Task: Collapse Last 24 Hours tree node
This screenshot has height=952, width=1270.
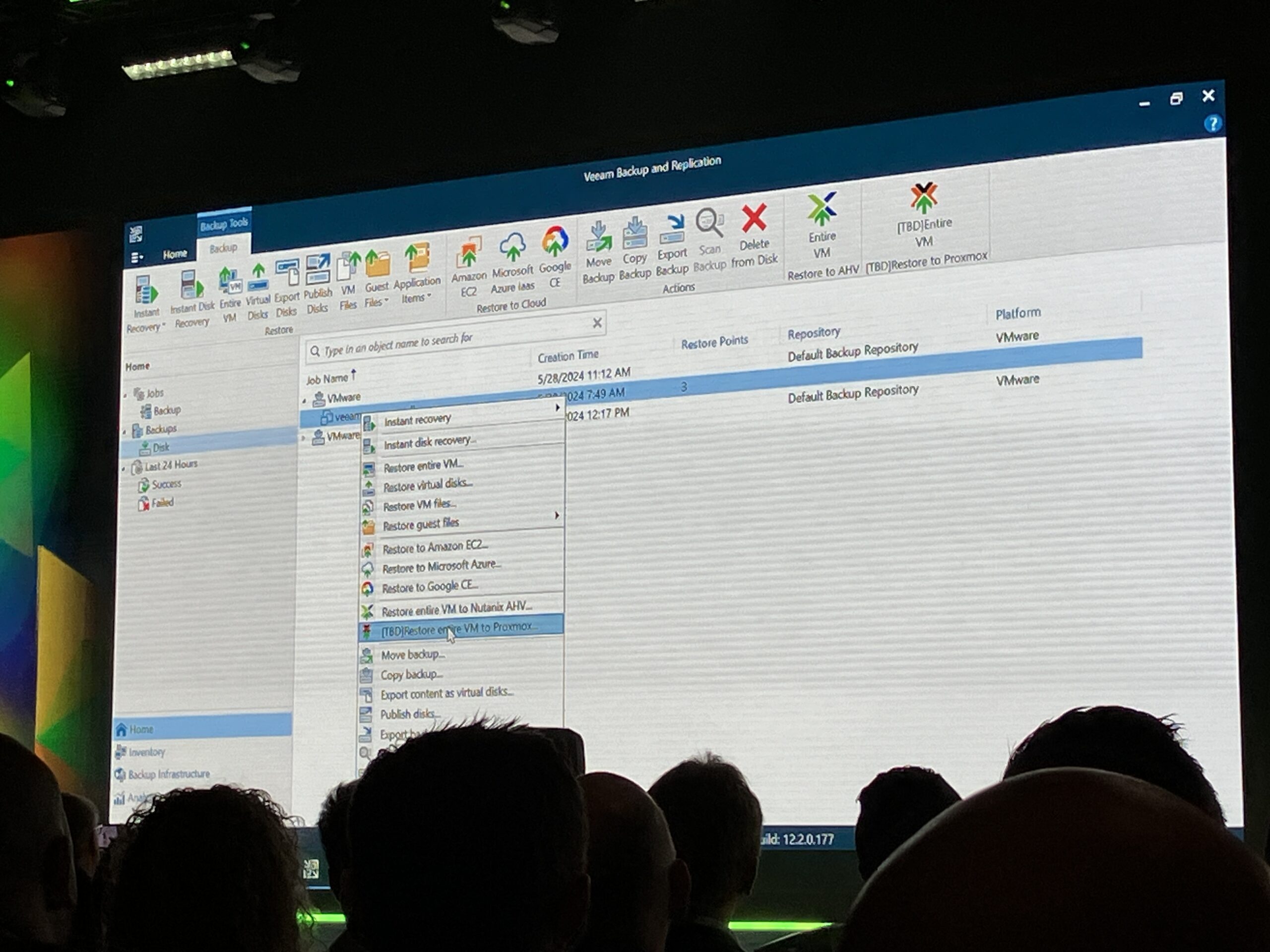Action: pyautogui.click(x=123, y=470)
